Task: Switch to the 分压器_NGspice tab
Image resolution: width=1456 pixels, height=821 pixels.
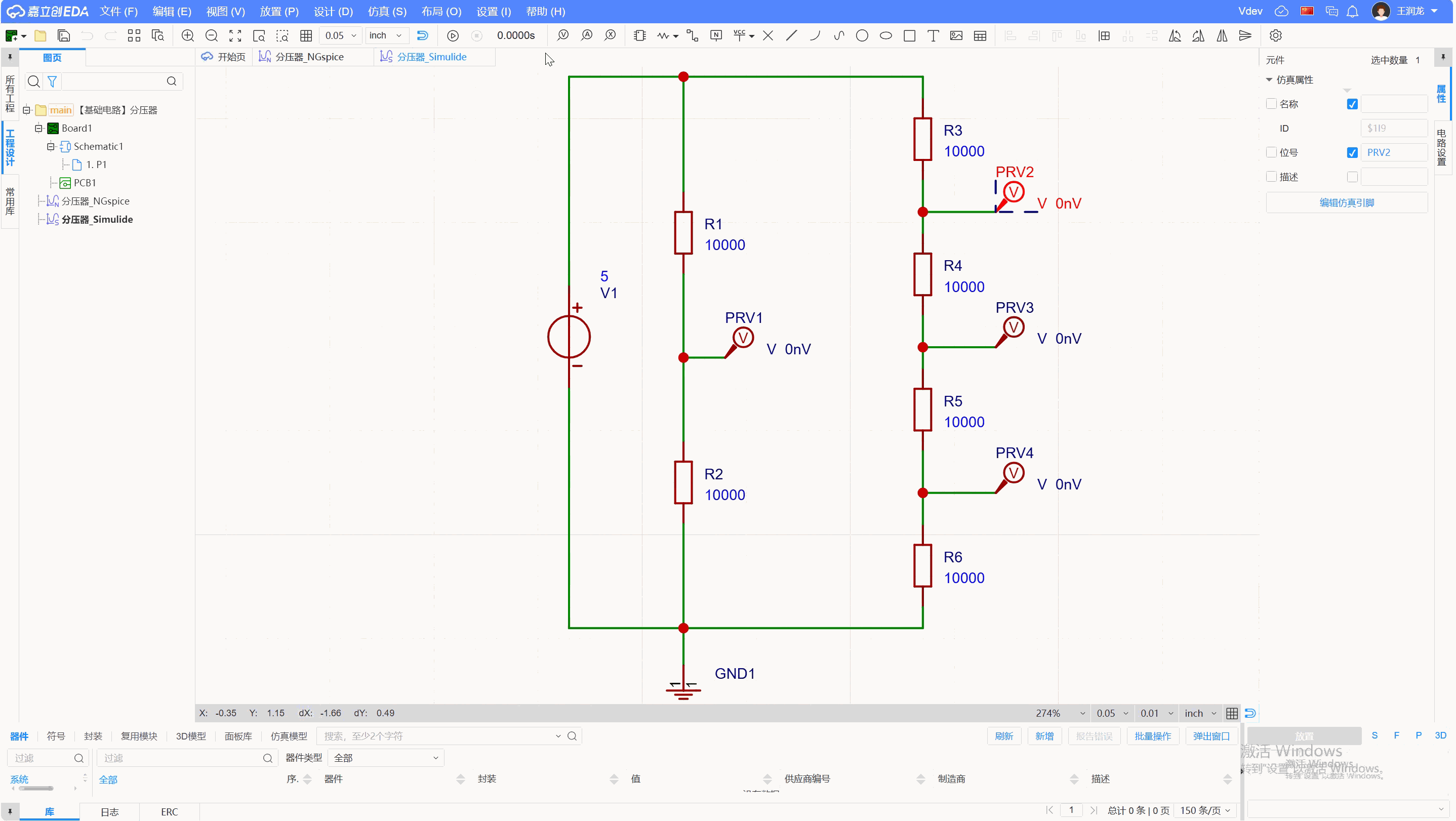Action: [309, 57]
